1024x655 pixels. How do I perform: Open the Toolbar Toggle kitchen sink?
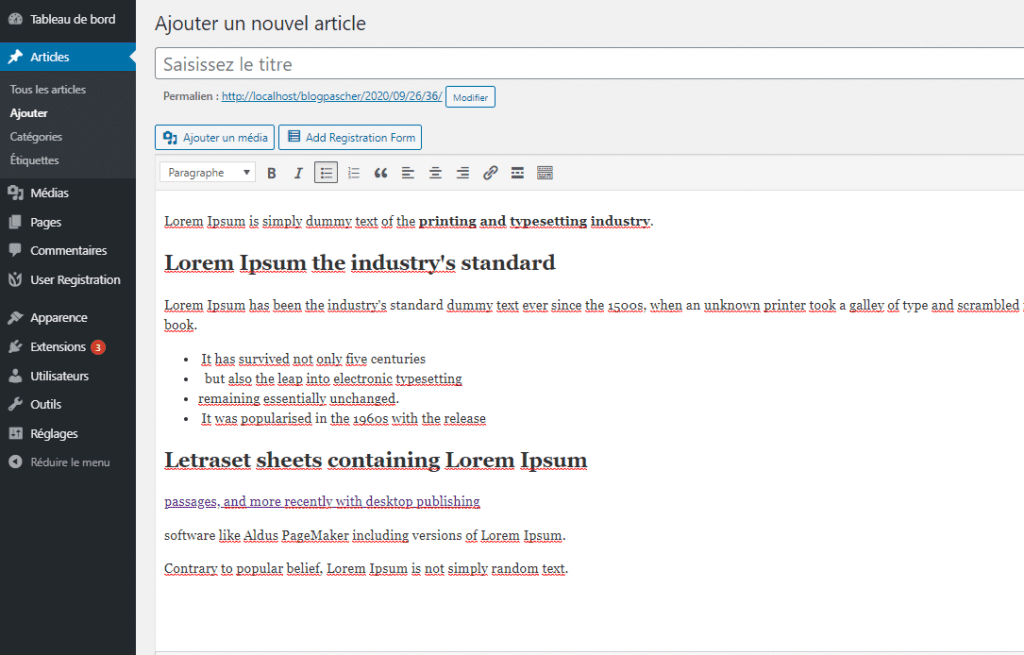pos(545,172)
